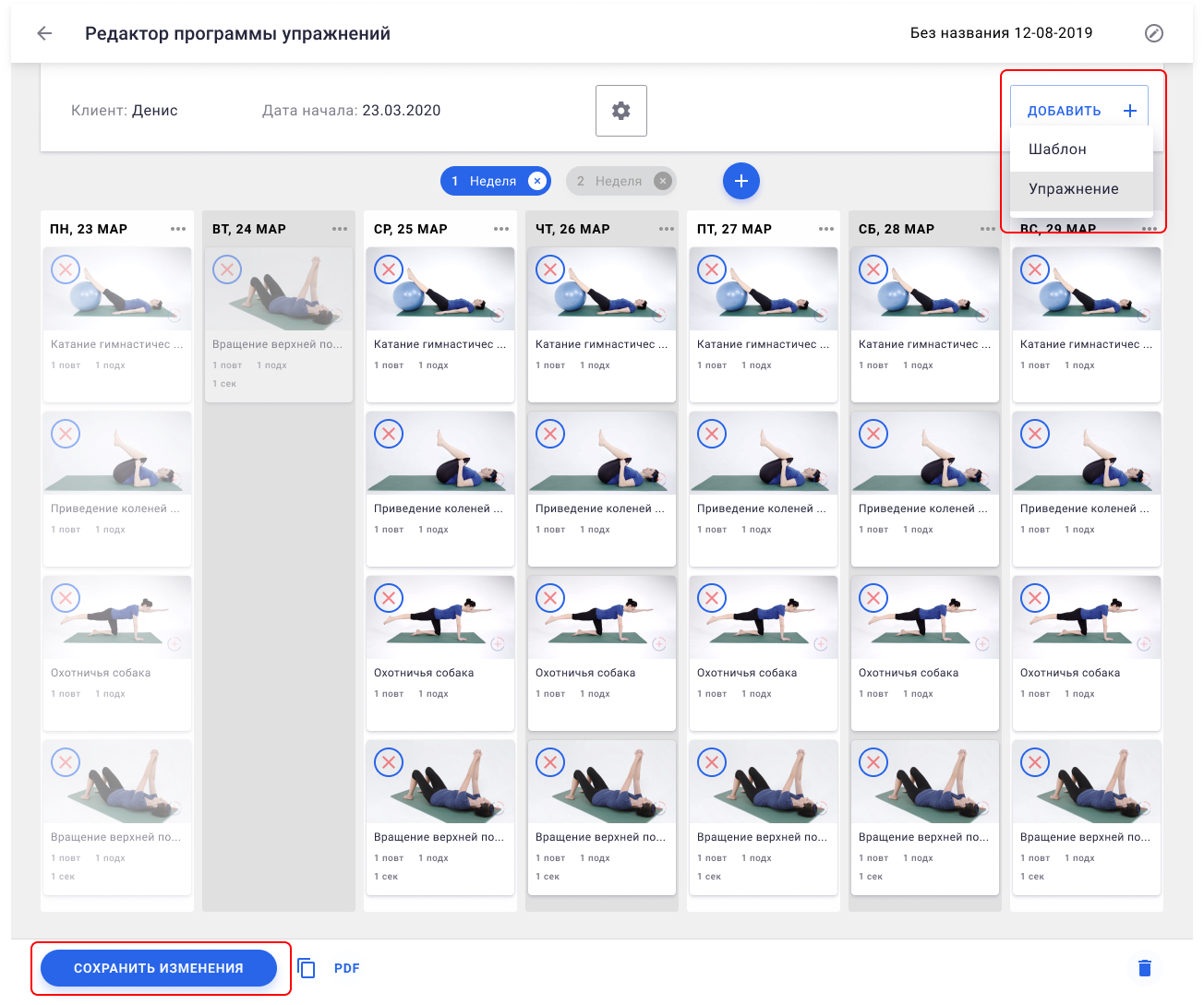Add a new week with blue plus button
This screenshot has width=1204, height=1005.
740,181
